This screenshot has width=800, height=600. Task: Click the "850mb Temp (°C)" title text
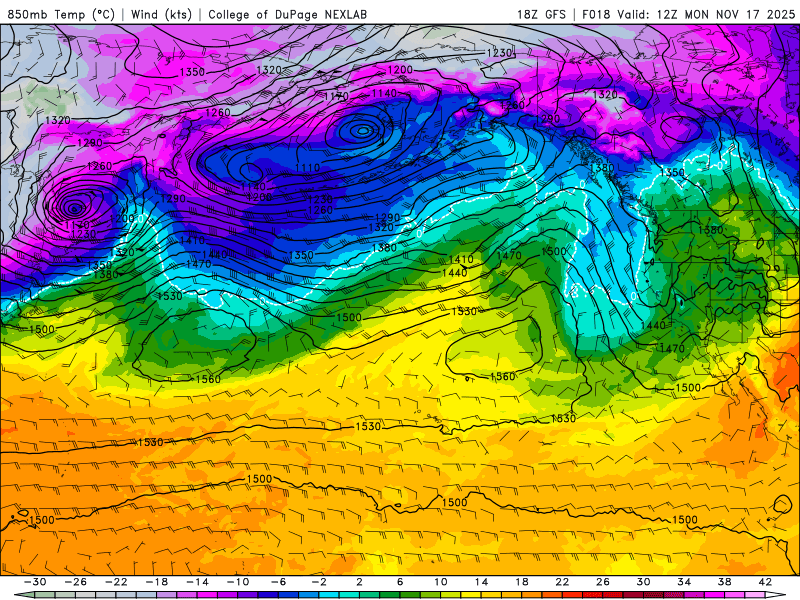(x=61, y=14)
